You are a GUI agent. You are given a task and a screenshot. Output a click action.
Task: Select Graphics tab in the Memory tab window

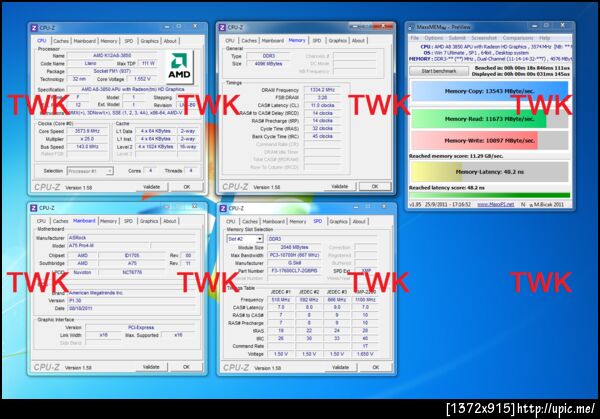click(338, 41)
